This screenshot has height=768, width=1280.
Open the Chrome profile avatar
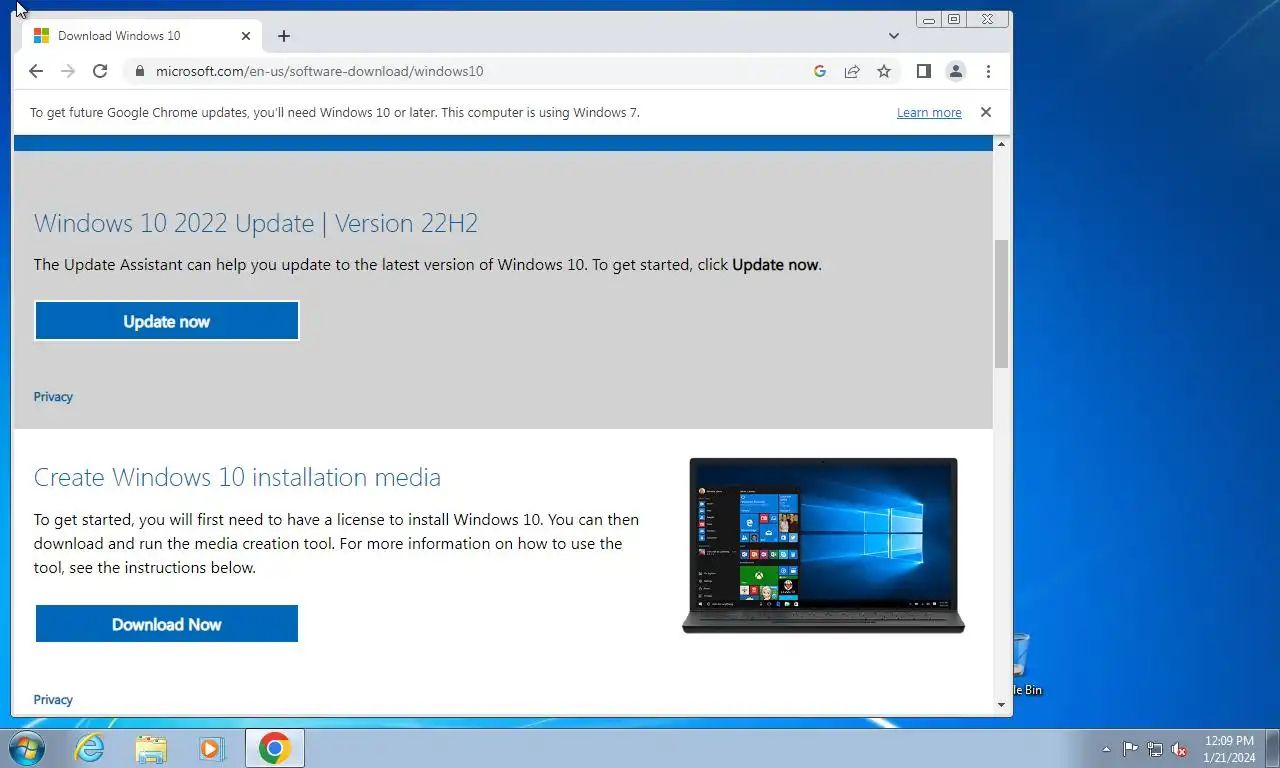click(956, 71)
